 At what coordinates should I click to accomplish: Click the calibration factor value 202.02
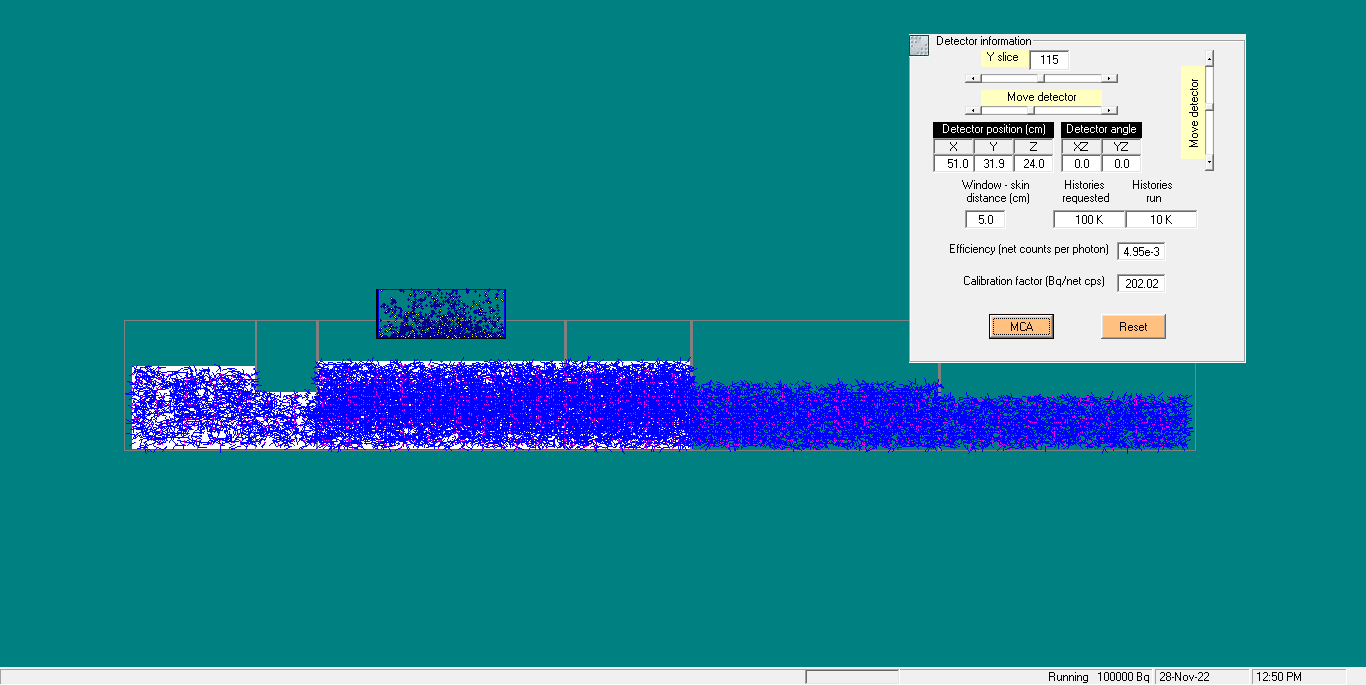point(1140,284)
